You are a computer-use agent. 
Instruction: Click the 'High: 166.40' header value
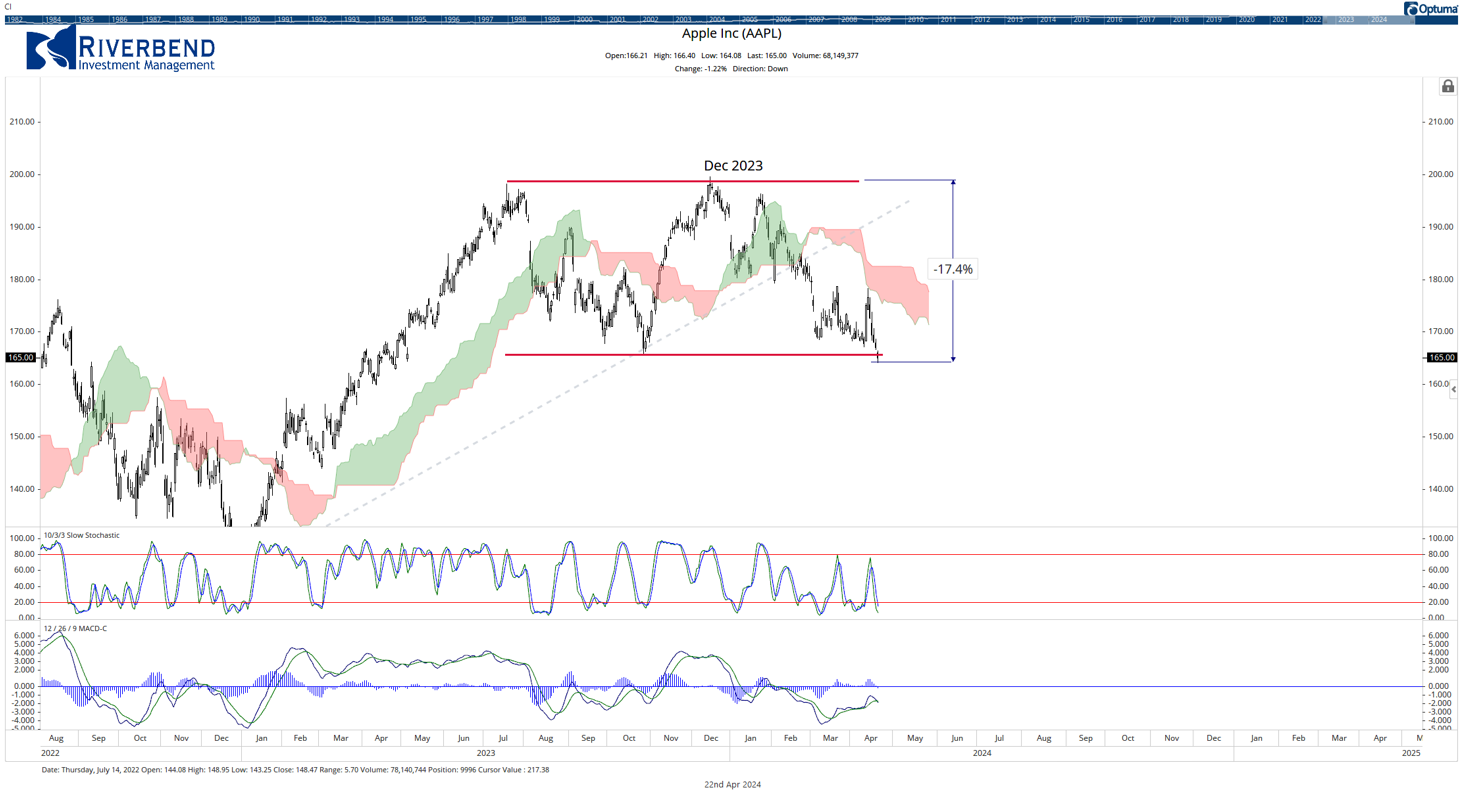(675, 56)
